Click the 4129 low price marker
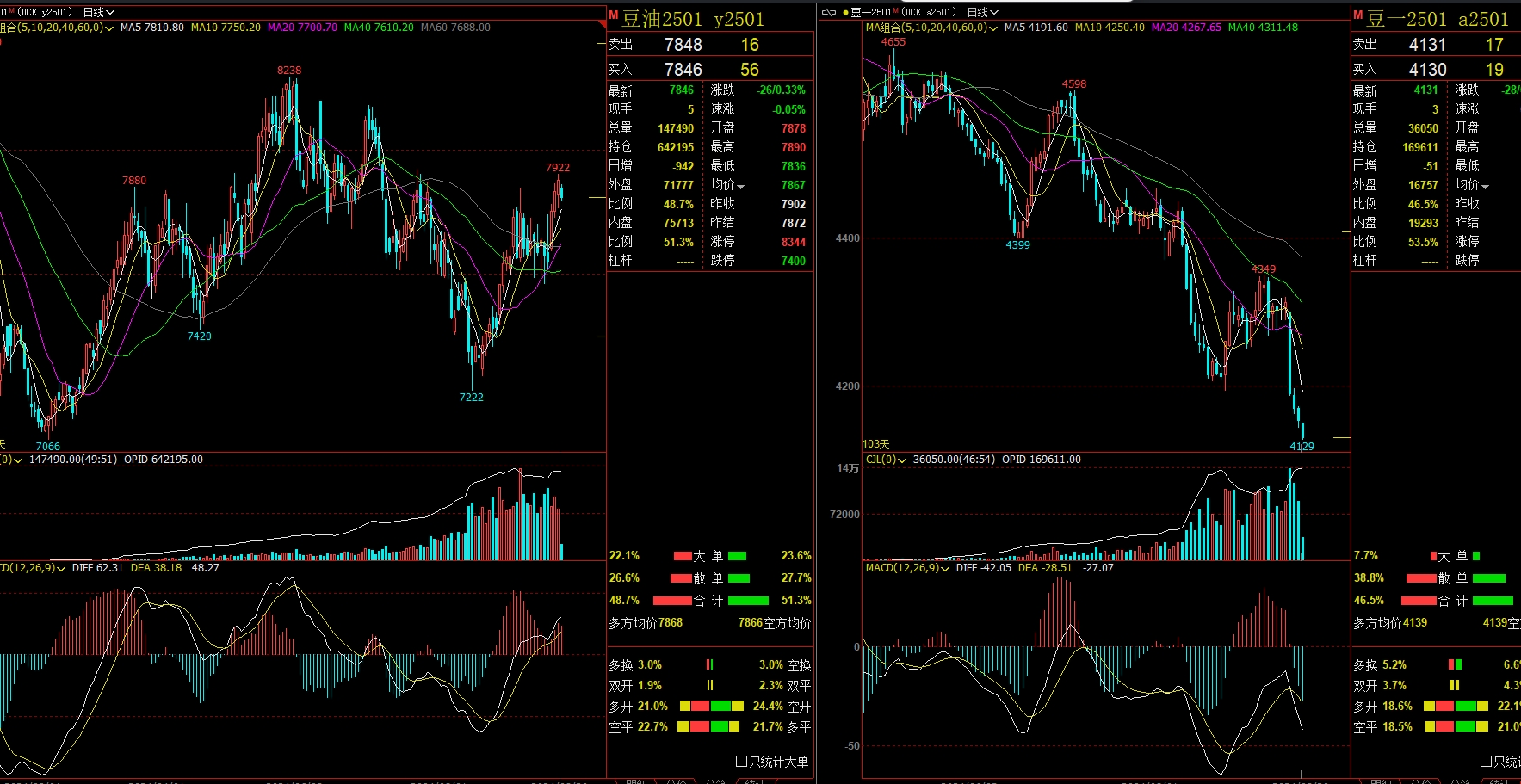Viewport: 1521px width, 784px height. (x=1302, y=446)
